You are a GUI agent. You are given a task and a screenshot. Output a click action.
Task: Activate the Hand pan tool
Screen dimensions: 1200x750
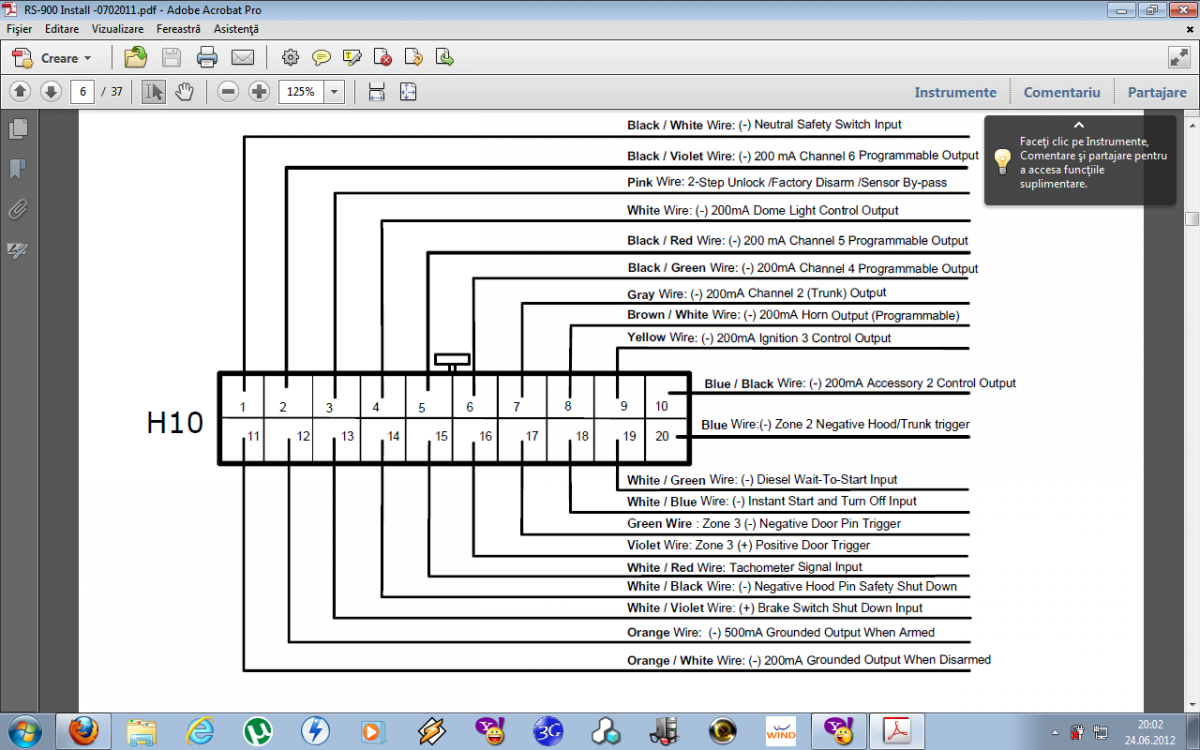coord(184,92)
